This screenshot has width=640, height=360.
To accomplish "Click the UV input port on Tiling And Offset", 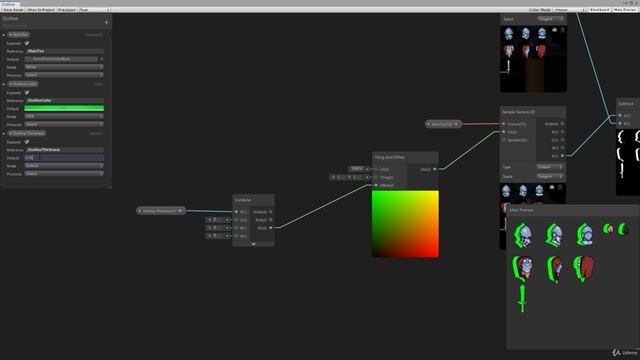I will 376,169.
